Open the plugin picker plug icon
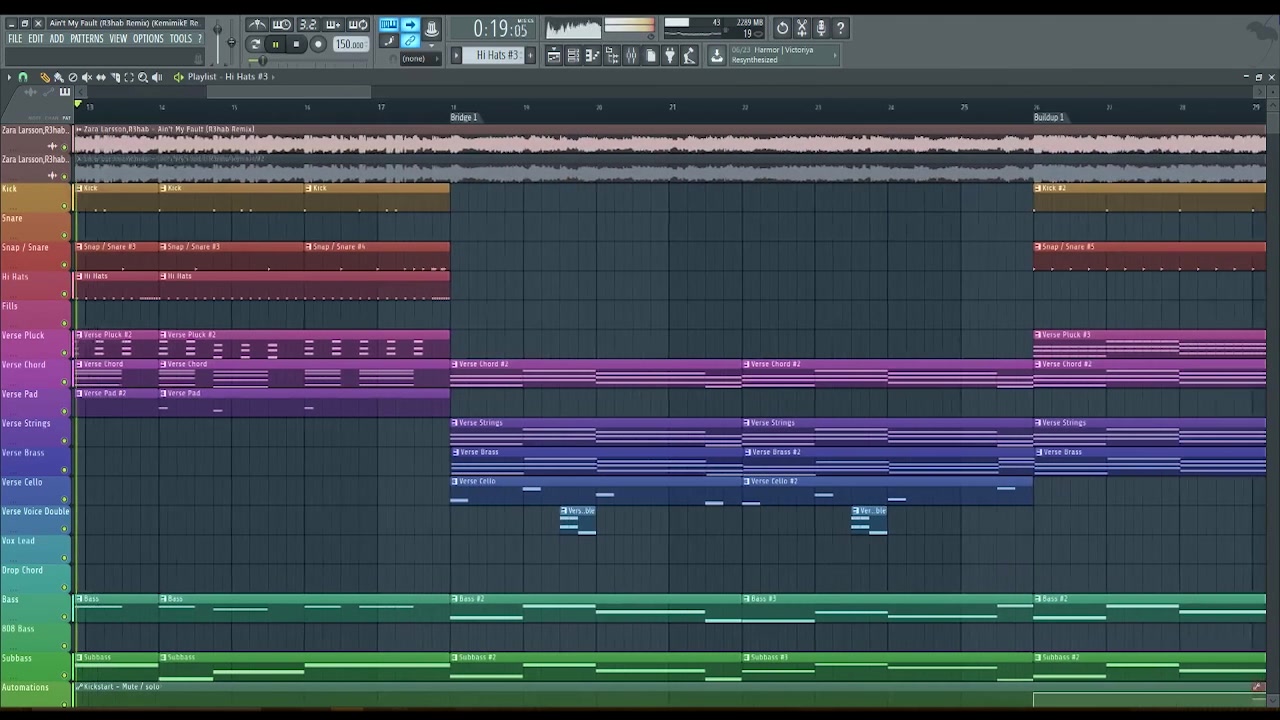The image size is (1280, 720). 670,56
